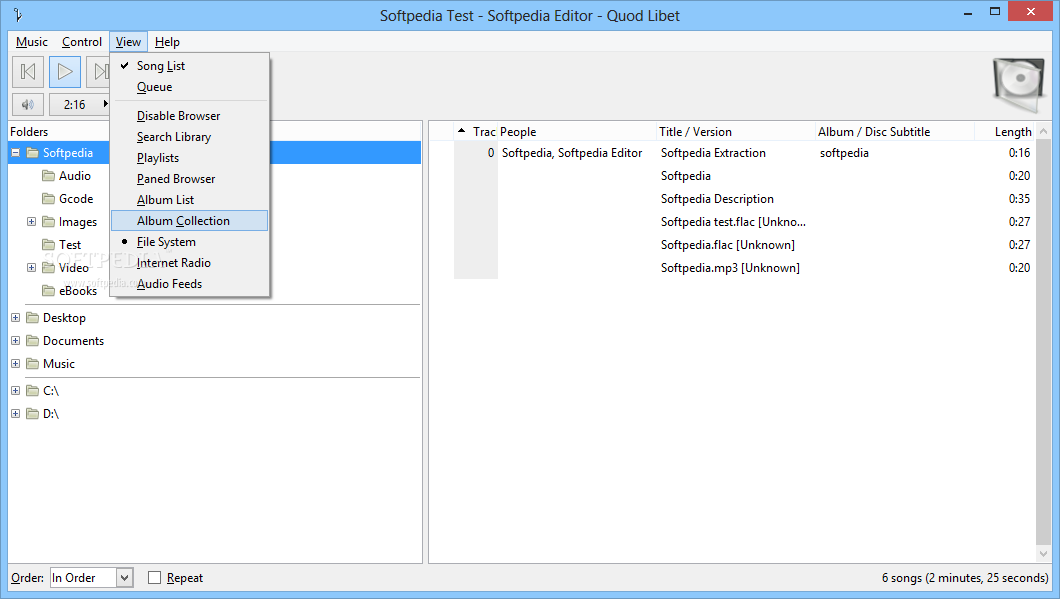Choose Album Collection browser
Viewport: 1060px width, 599px height.
[x=189, y=221]
